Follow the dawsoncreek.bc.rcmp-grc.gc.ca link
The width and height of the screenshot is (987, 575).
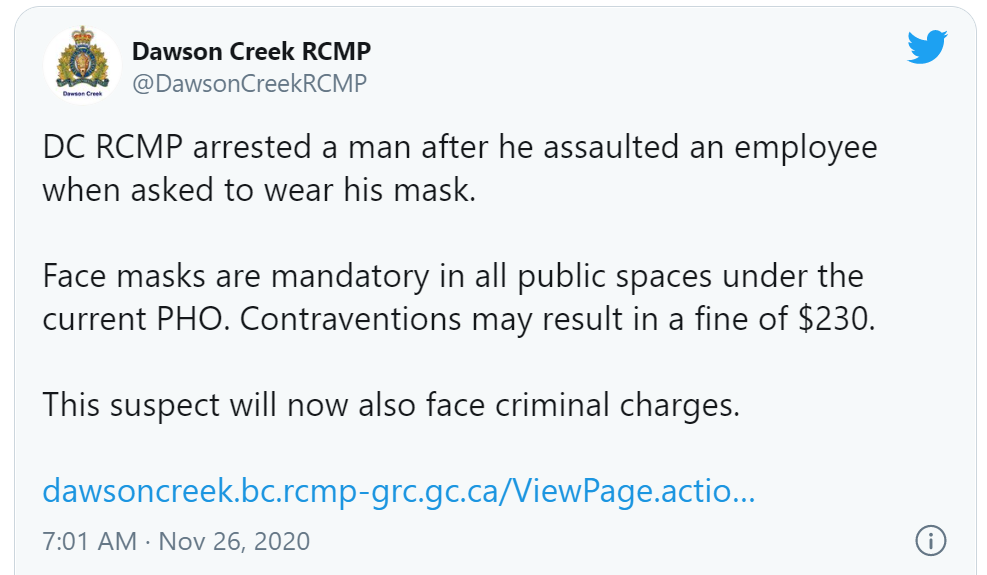pos(398,491)
